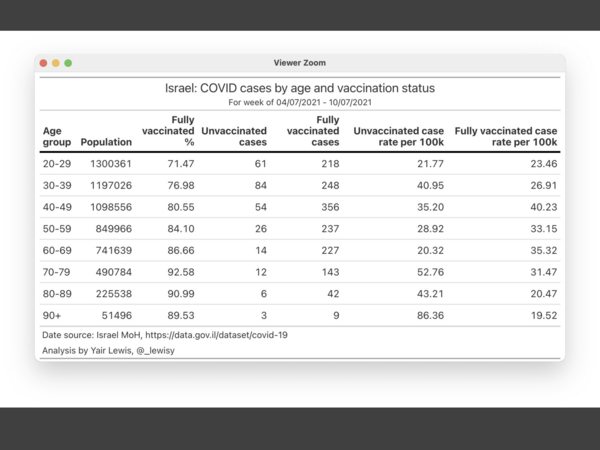The height and width of the screenshot is (450, 600).
Task: Select the 50-59 age group cell
Action: (57, 229)
